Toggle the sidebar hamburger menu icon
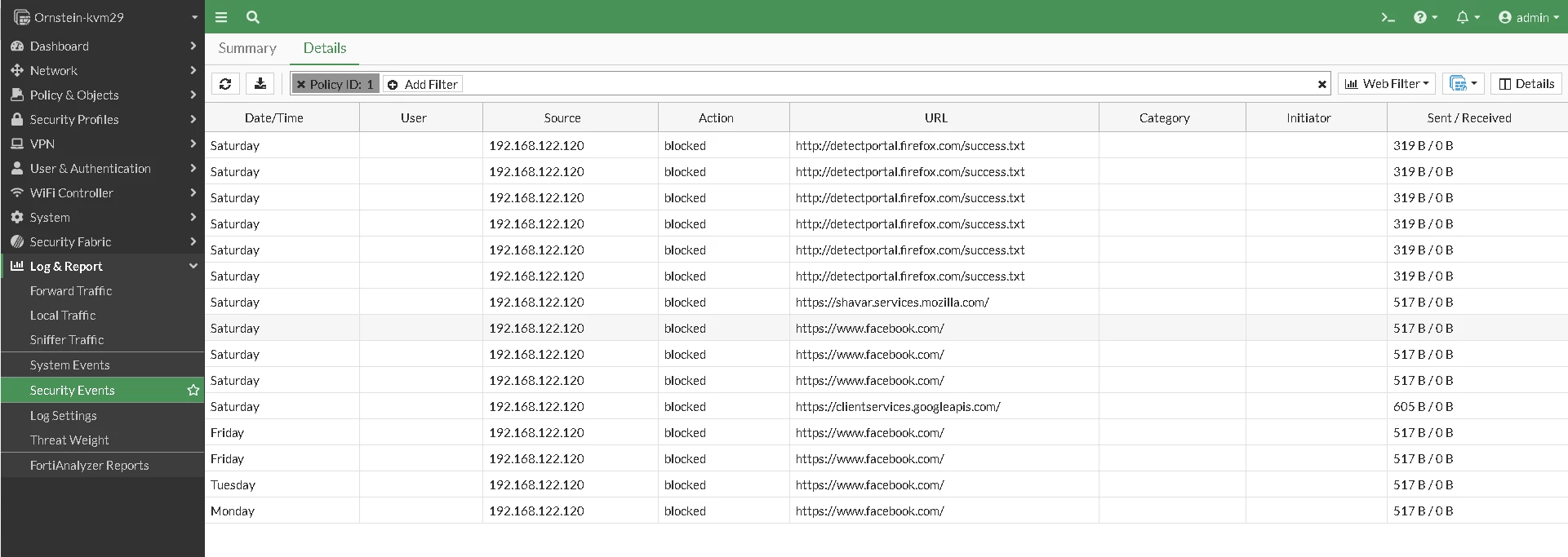Viewport: 1568px width, 557px height. (221, 17)
